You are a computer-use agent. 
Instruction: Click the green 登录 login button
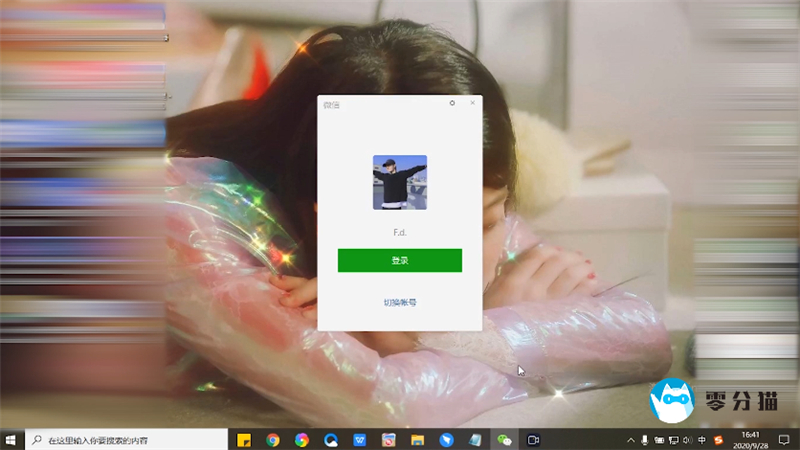pos(399,260)
